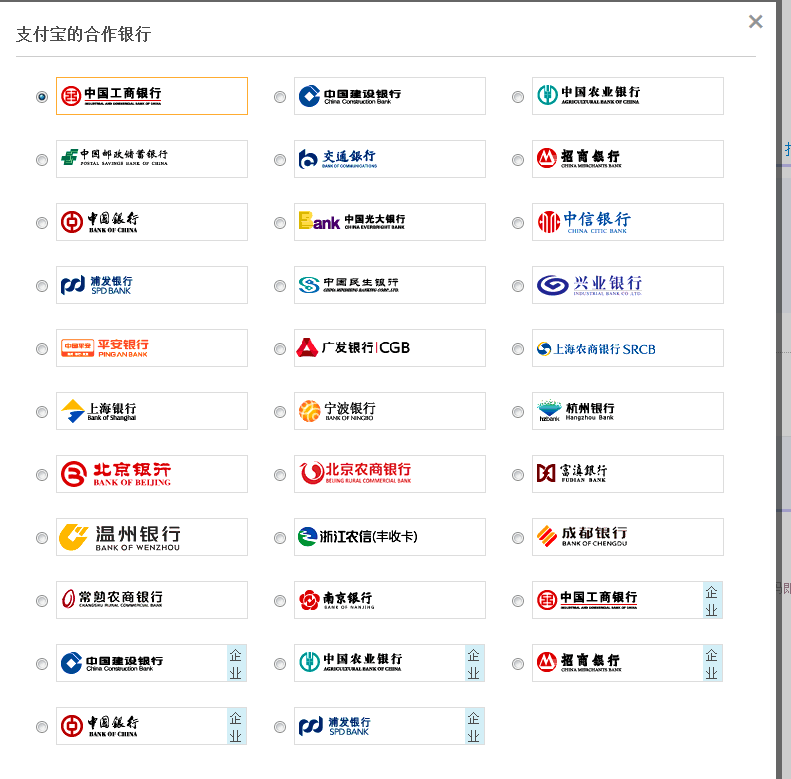Click the 兴业银行 logo tile

pos(628,285)
